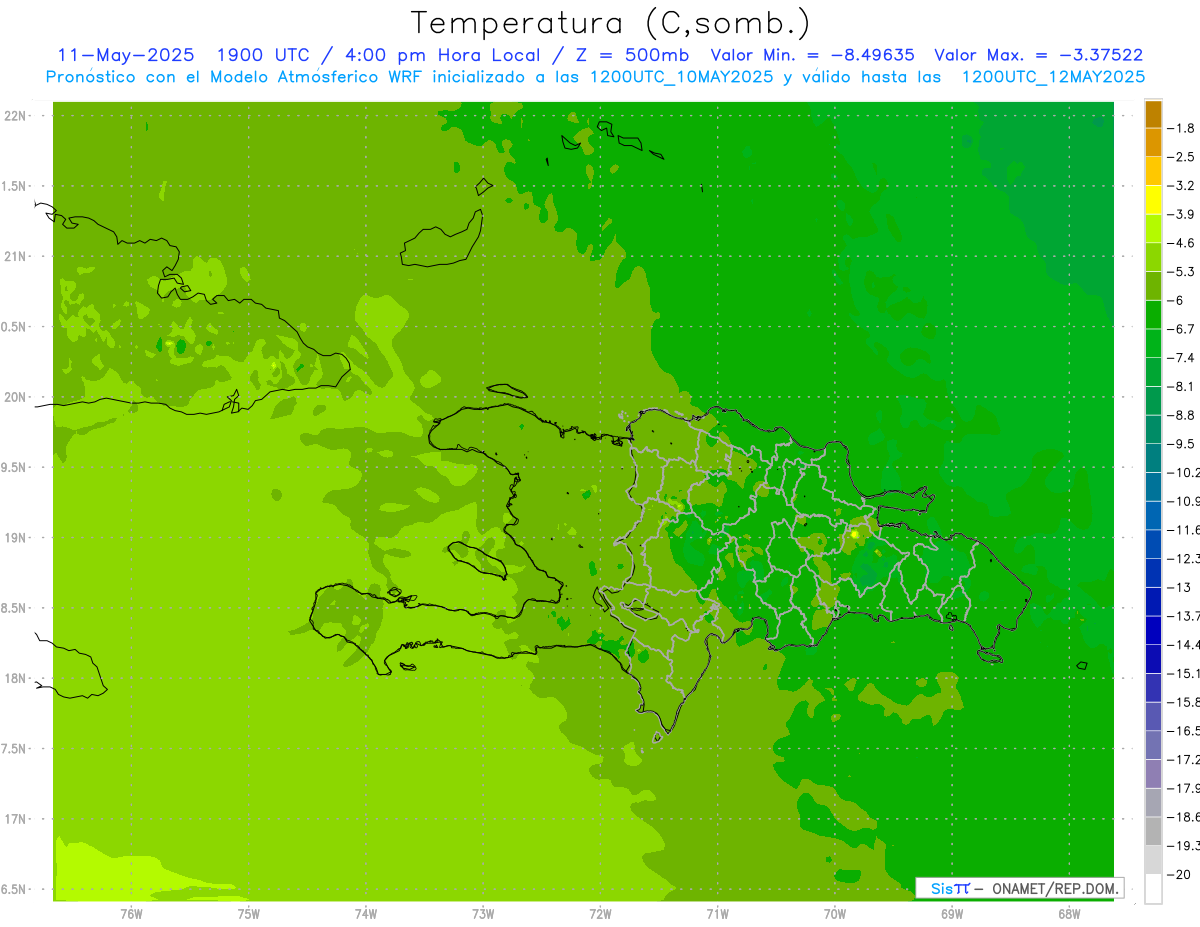Click the 18N latitude label
Screen dimensions: 1200x927
click(15, 678)
